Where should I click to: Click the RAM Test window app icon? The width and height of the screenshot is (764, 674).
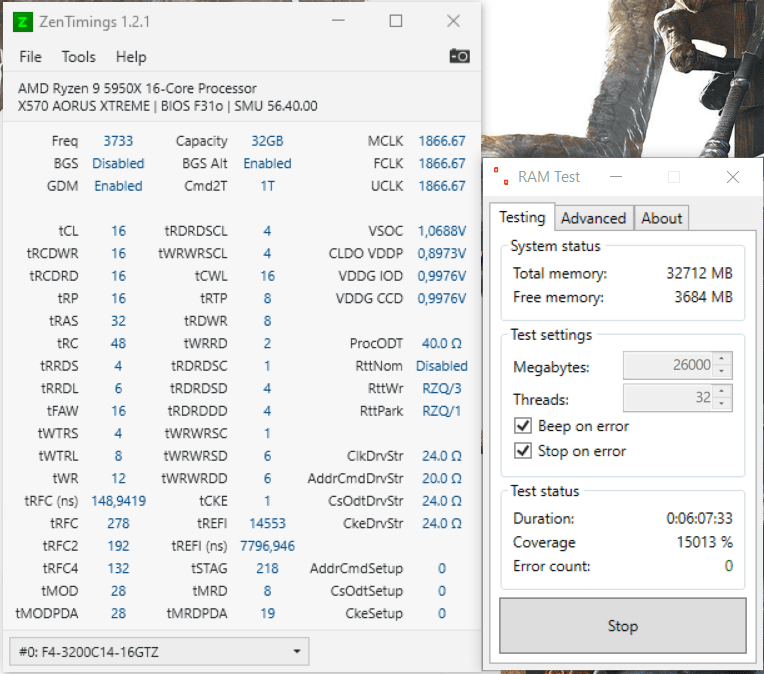[x=501, y=176]
